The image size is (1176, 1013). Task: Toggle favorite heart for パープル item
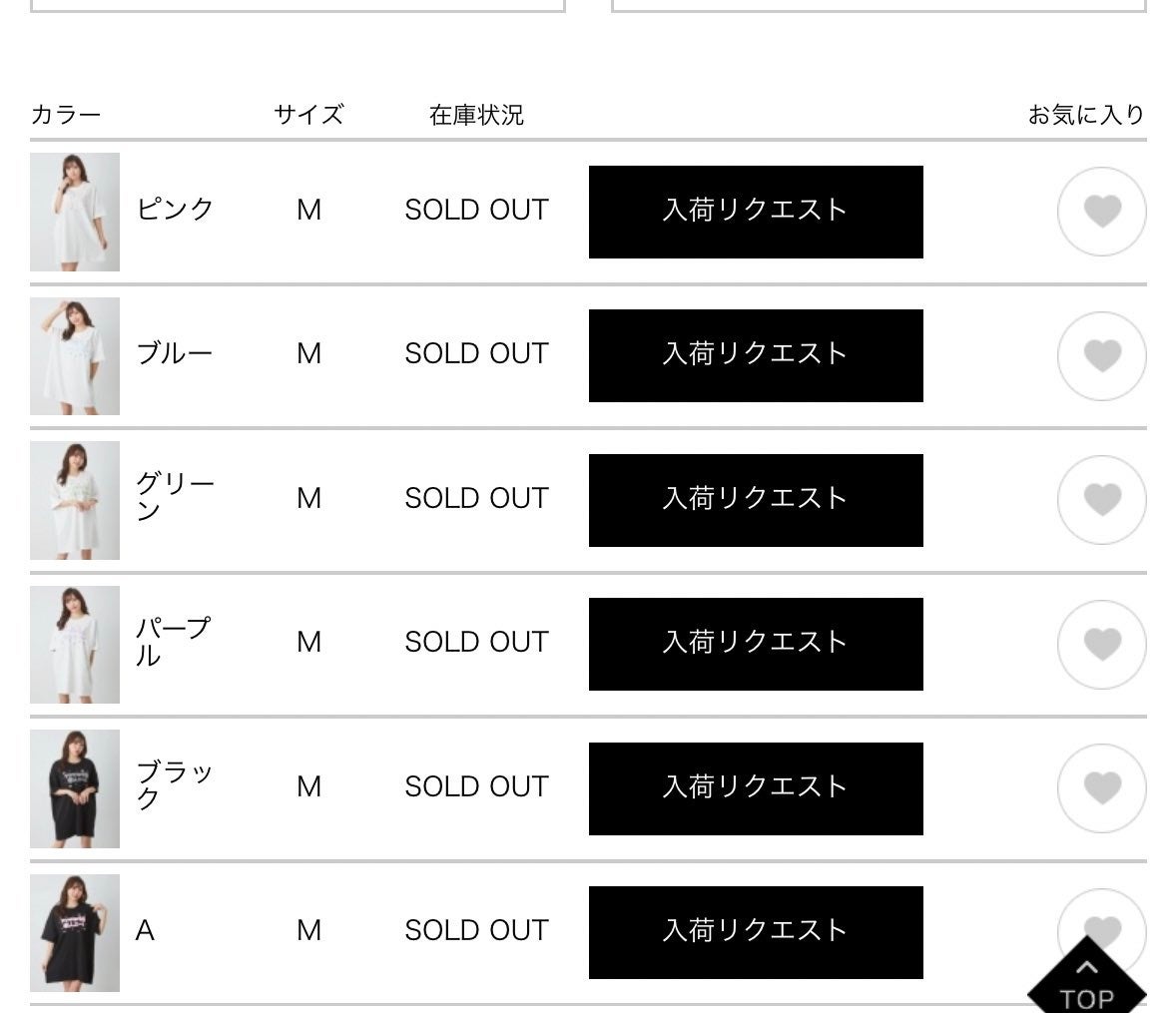(1102, 645)
